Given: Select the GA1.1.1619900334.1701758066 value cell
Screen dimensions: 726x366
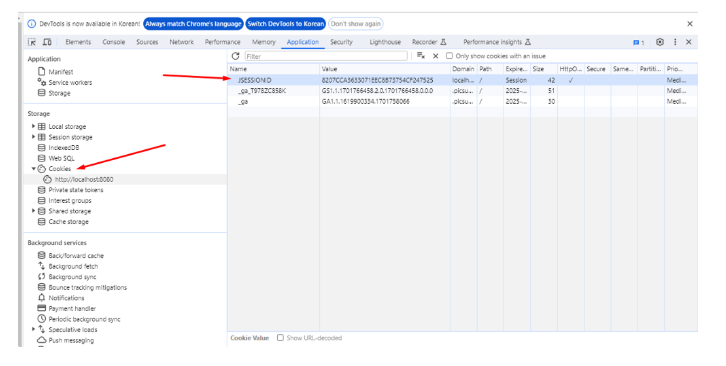Looking at the screenshot, I should point(385,101).
